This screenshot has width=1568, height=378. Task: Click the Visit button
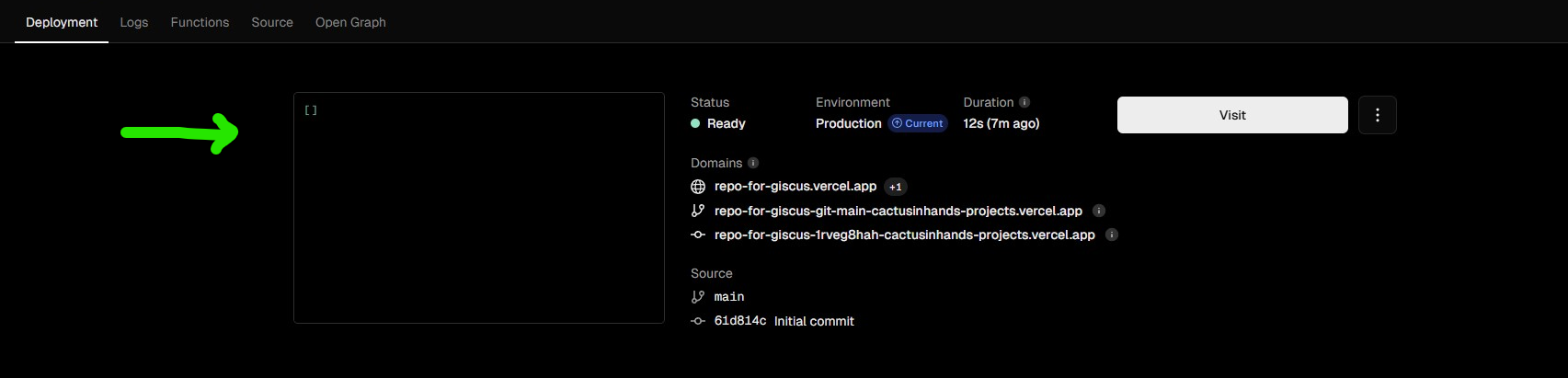1231,115
